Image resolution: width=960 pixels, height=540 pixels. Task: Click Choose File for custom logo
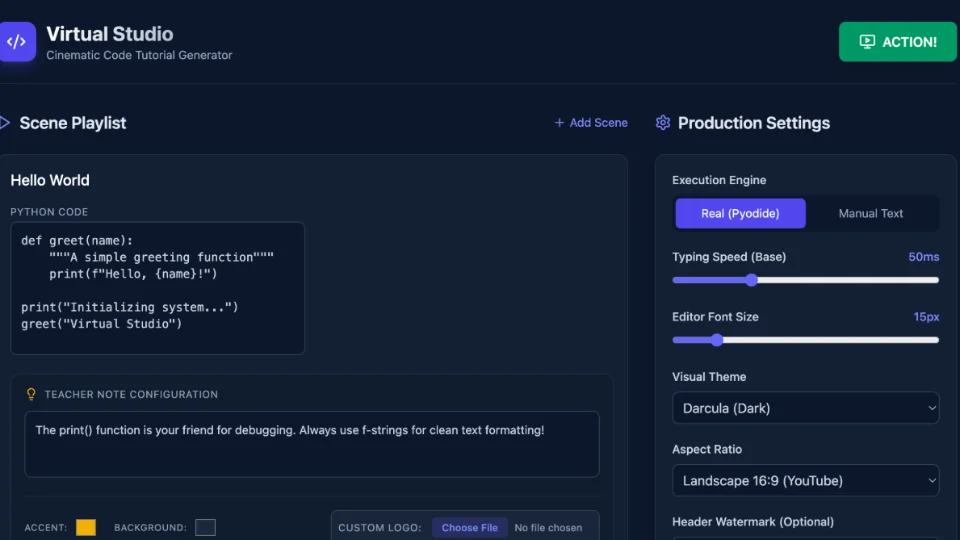click(469, 527)
